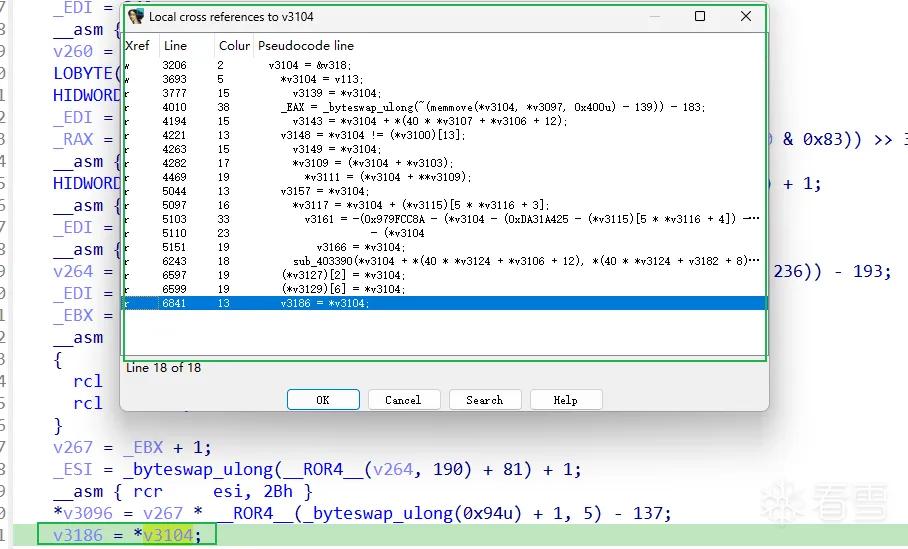
Task: Sort by the Colur column header
Action: 234,45
